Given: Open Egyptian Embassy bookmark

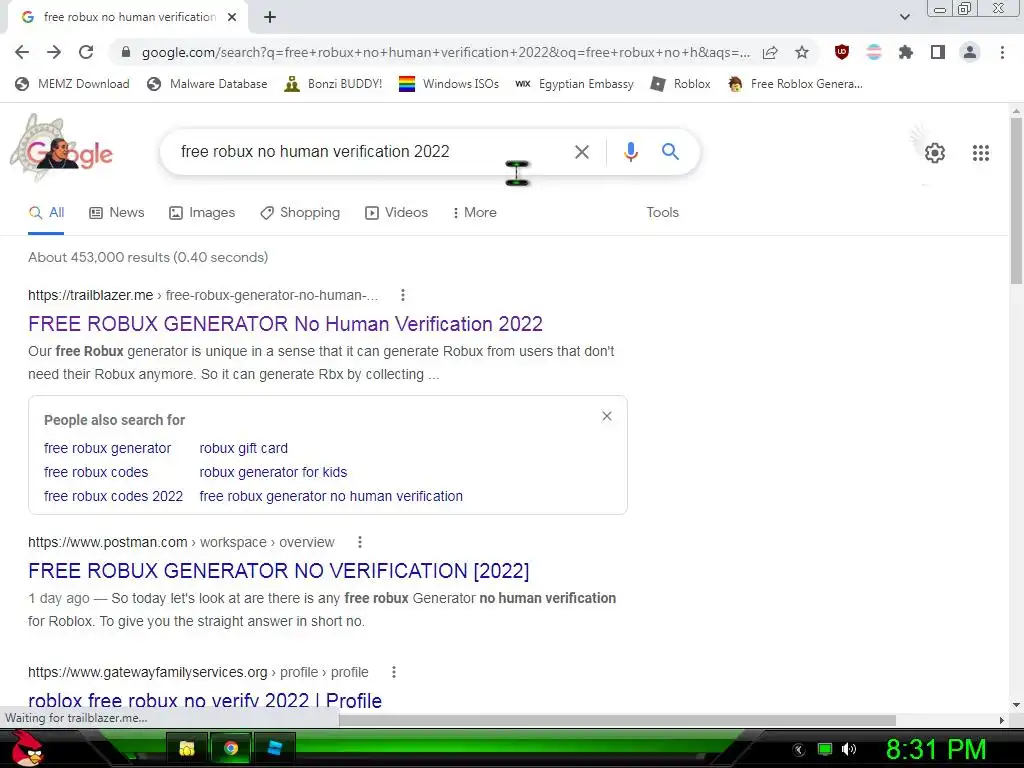Looking at the screenshot, I should [575, 84].
